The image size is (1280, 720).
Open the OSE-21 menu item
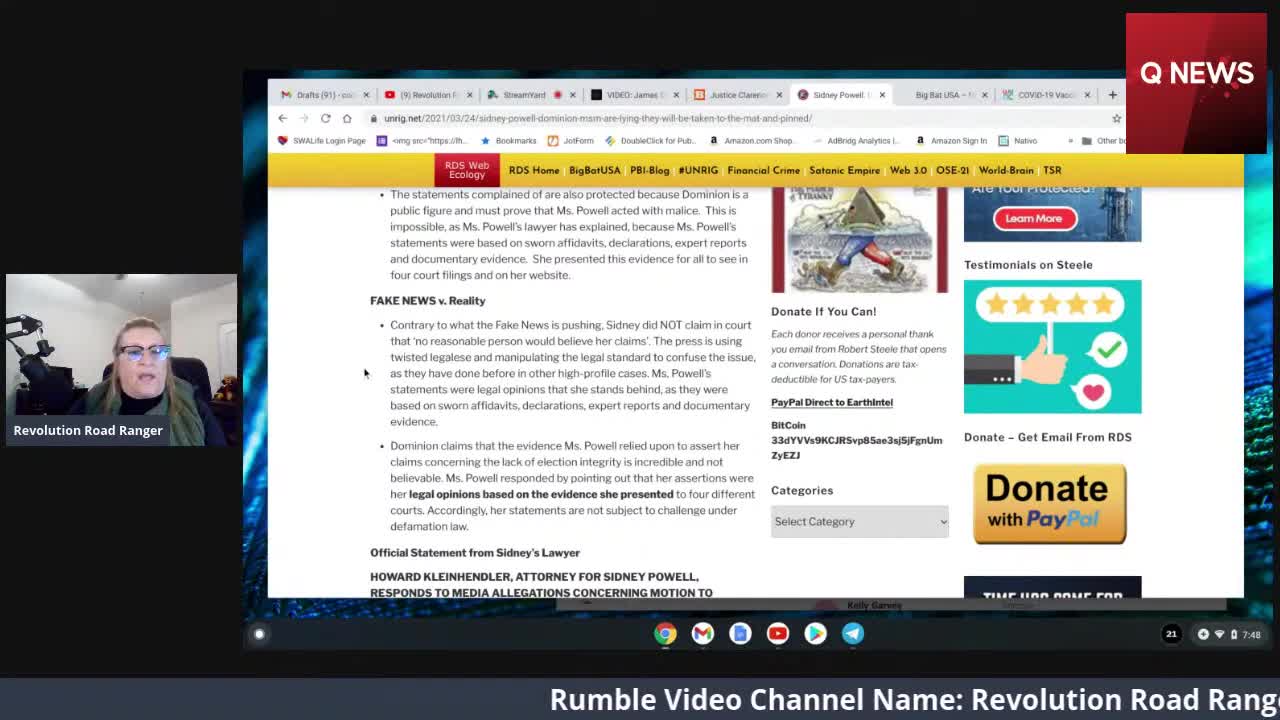[x=952, y=170]
